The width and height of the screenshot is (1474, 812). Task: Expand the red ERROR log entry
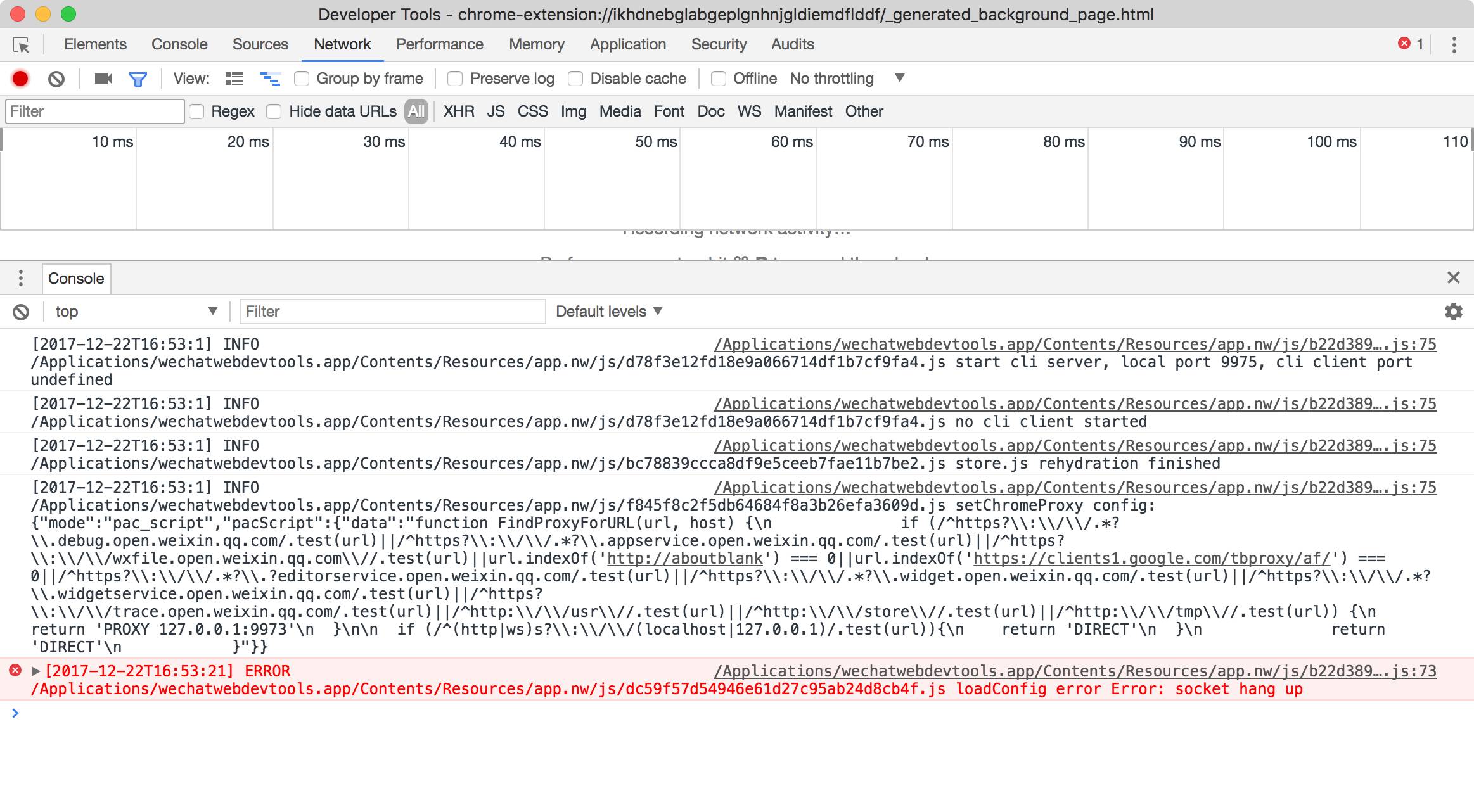[x=36, y=671]
